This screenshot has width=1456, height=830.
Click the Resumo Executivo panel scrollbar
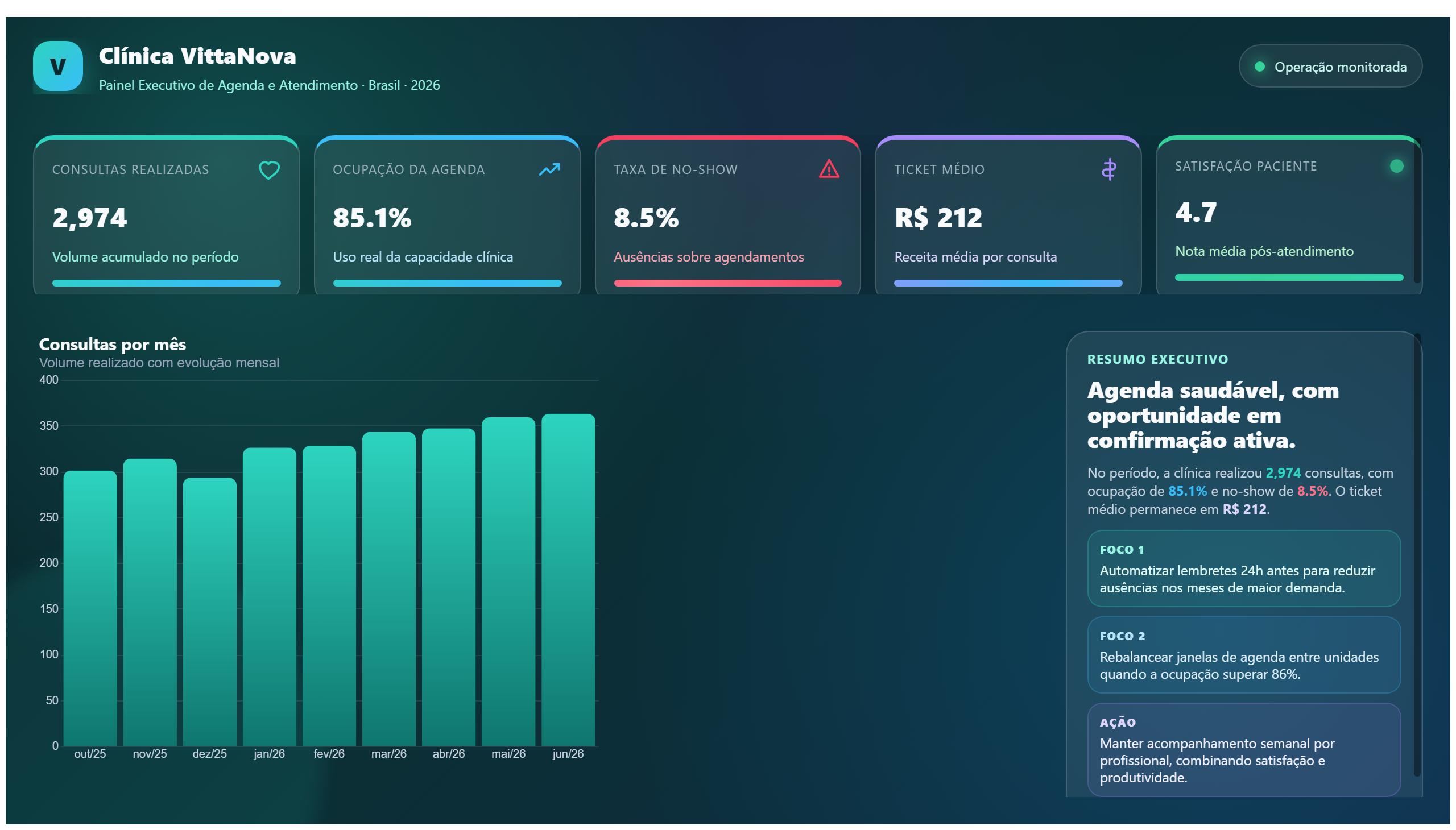[x=1417, y=556]
